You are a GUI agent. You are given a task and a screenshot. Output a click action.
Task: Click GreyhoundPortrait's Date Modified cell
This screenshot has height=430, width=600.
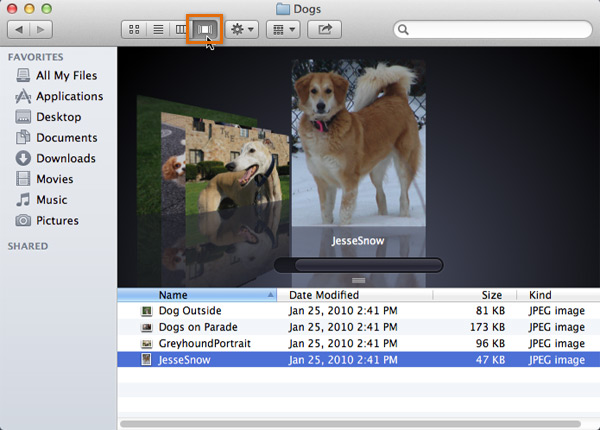[343, 344]
